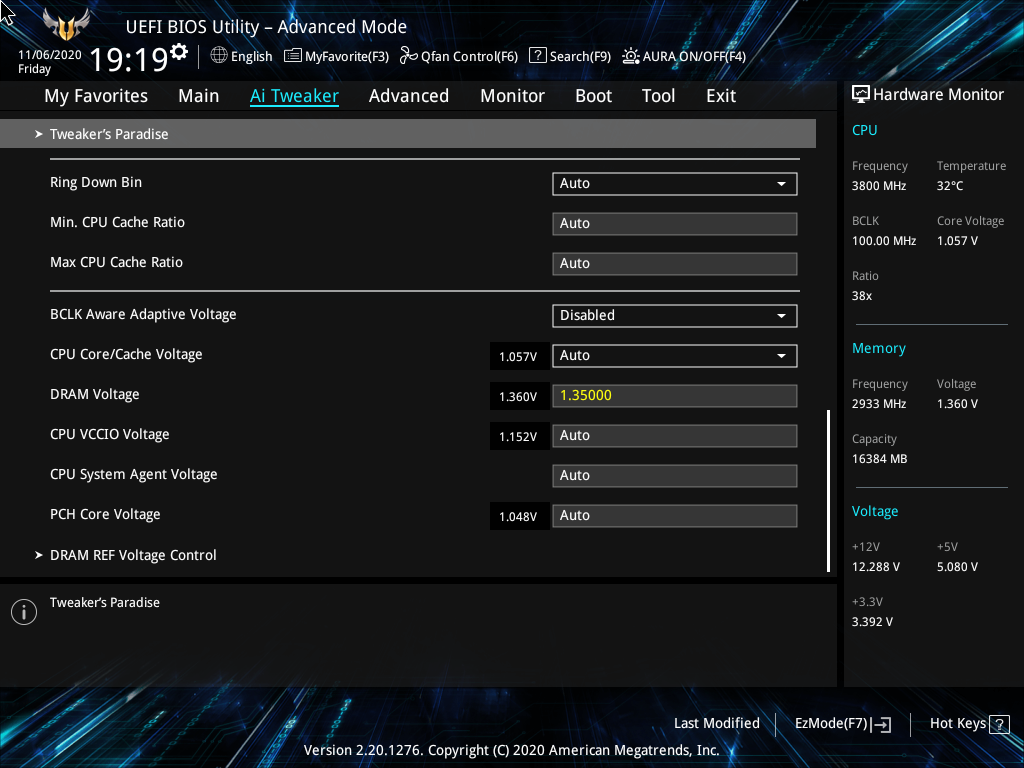Screen dimensions: 1024x768
Task: Show the Hot Keys list
Action: [969, 724]
